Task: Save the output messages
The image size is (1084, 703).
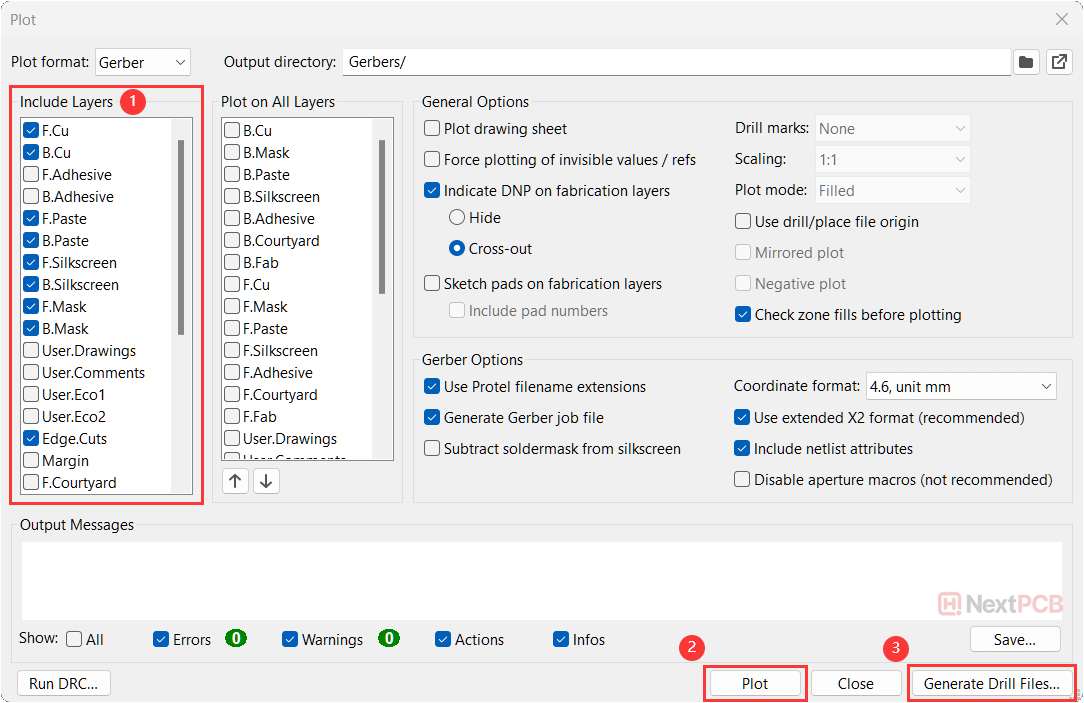Action: [x=1014, y=639]
